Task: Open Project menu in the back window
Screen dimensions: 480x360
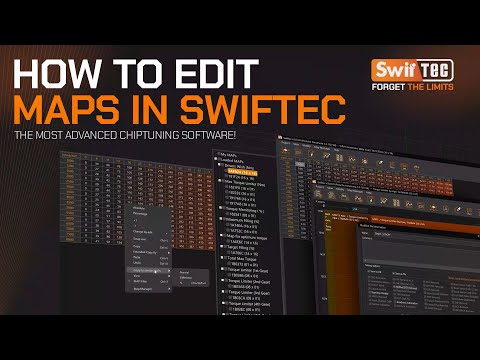Action: pyautogui.click(x=286, y=143)
